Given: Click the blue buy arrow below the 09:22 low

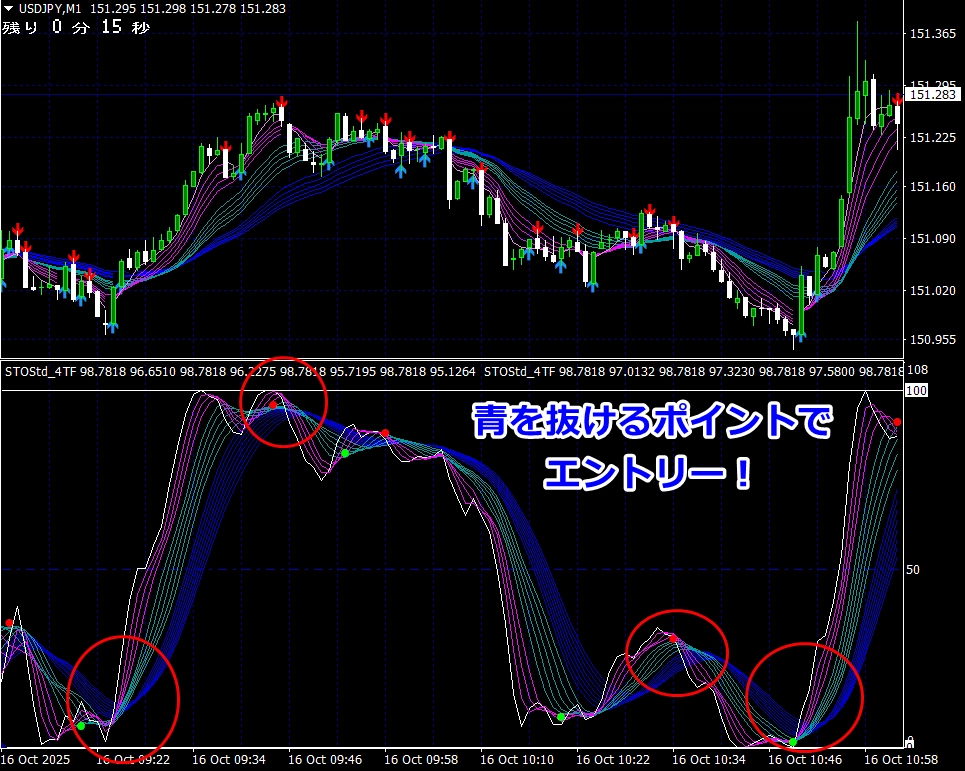Looking at the screenshot, I should [112, 323].
